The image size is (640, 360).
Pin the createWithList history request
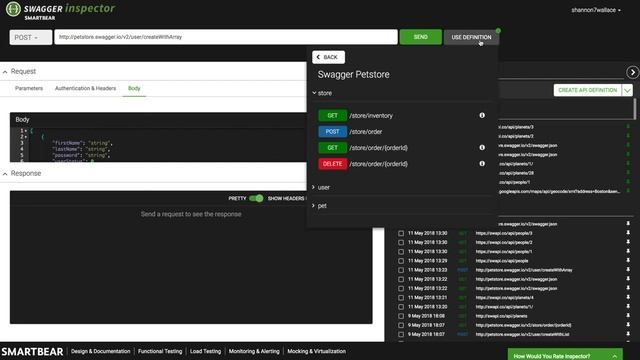coord(628,334)
